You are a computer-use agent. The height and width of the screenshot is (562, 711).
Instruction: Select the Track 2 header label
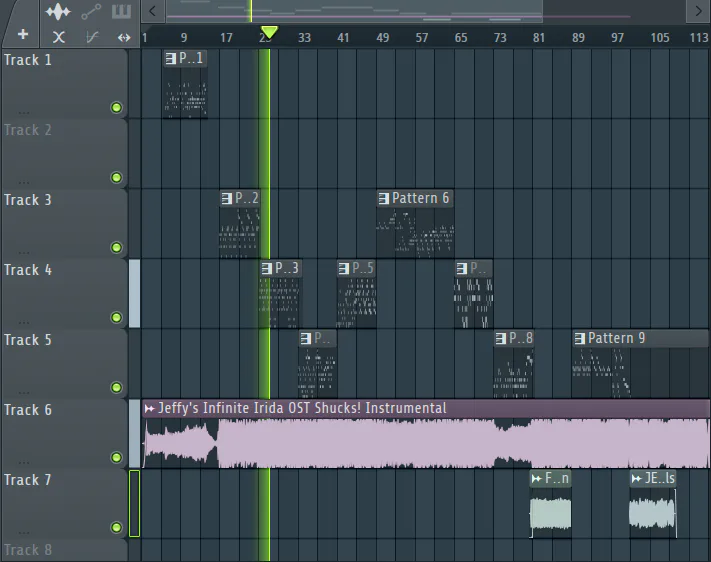click(x=28, y=130)
